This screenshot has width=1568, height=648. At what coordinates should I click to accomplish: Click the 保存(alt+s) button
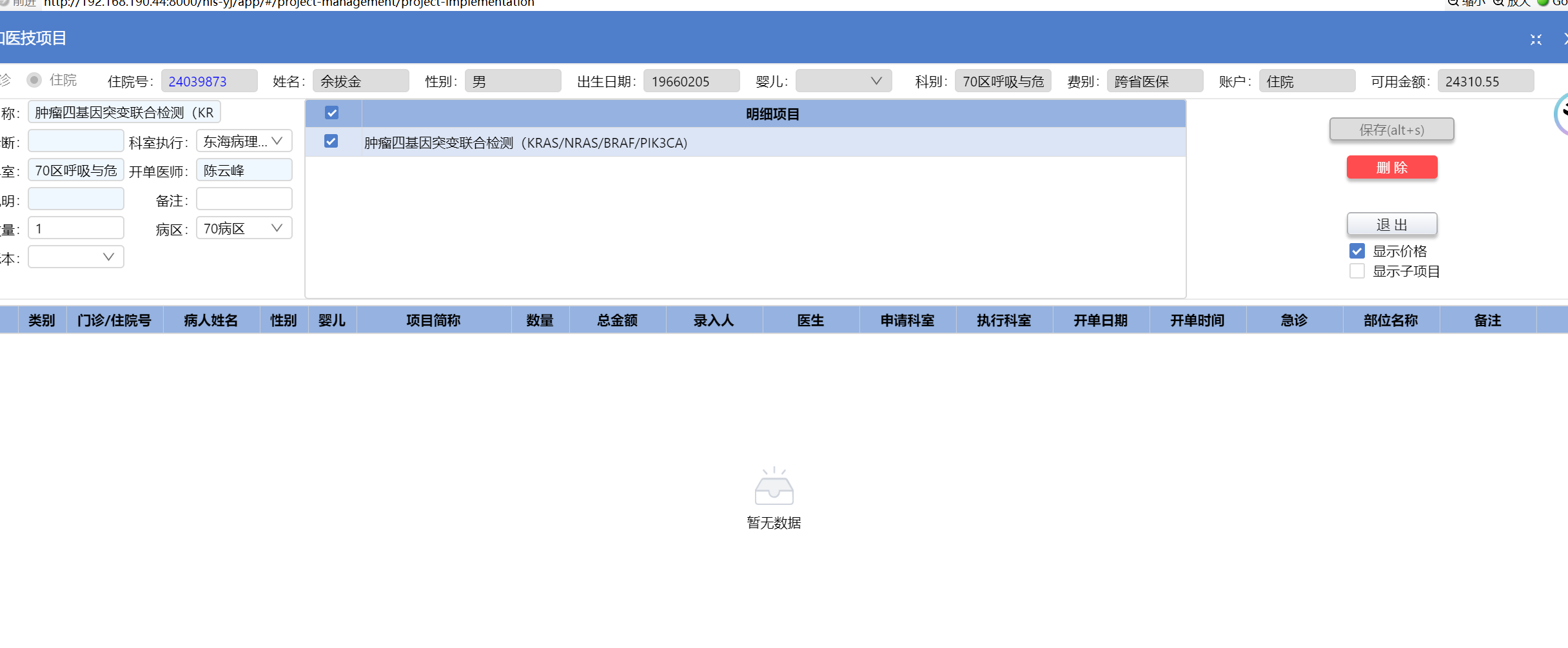(1391, 130)
